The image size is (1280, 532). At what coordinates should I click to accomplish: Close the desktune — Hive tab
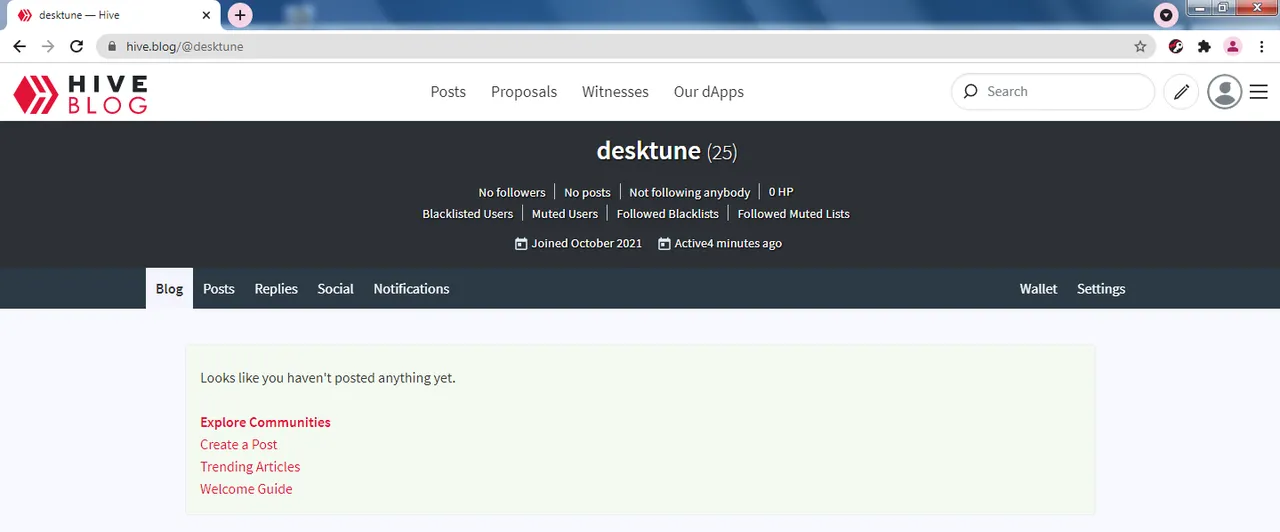pyautogui.click(x=206, y=15)
